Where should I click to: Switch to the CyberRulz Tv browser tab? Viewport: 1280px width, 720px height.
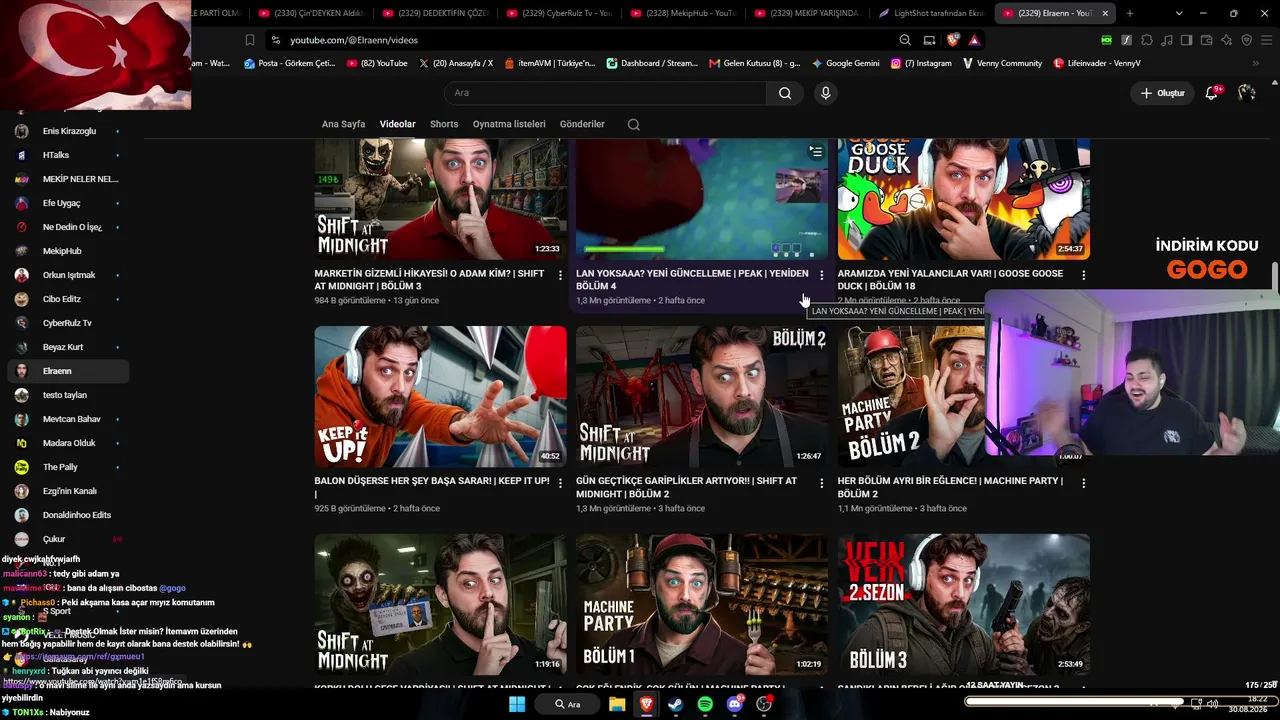pos(559,13)
